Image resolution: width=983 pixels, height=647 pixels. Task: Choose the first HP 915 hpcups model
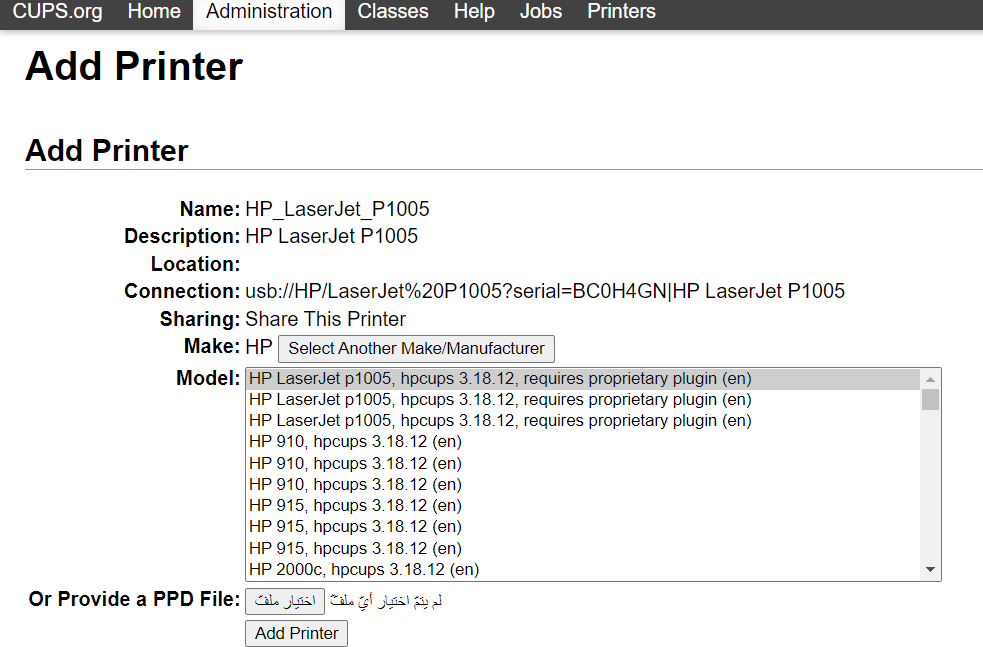click(x=355, y=506)
